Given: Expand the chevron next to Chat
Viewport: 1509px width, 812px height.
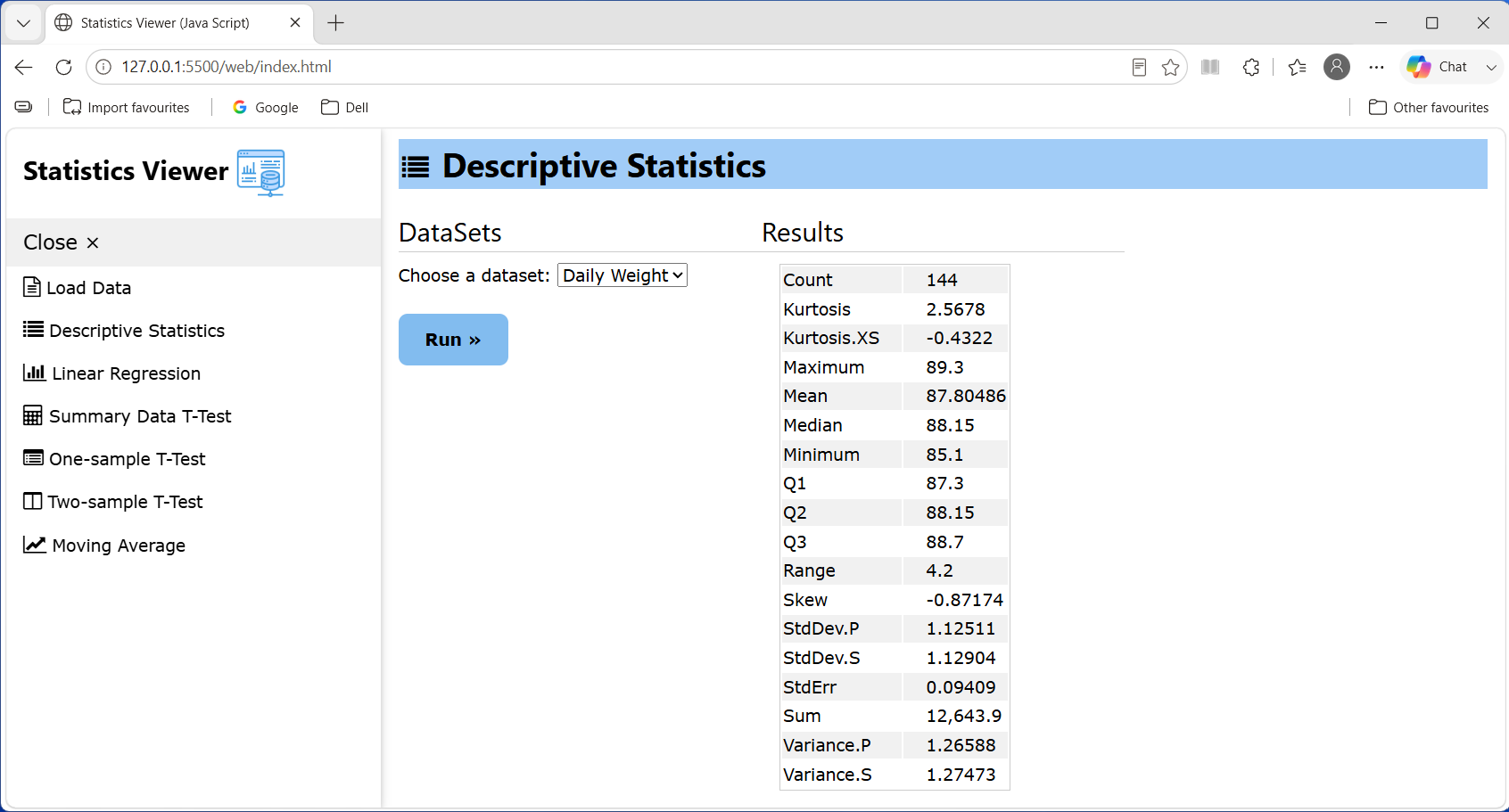Looking at the screenshot, I should 1491,67.
